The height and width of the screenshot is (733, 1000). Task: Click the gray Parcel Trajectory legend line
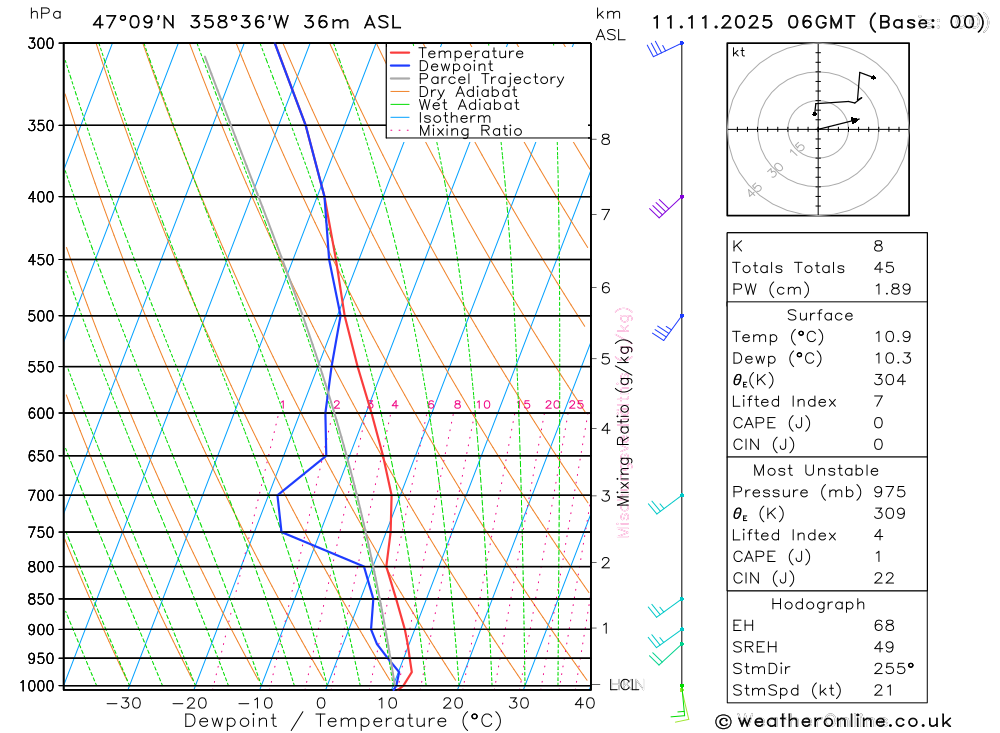(x=399, y=79)
